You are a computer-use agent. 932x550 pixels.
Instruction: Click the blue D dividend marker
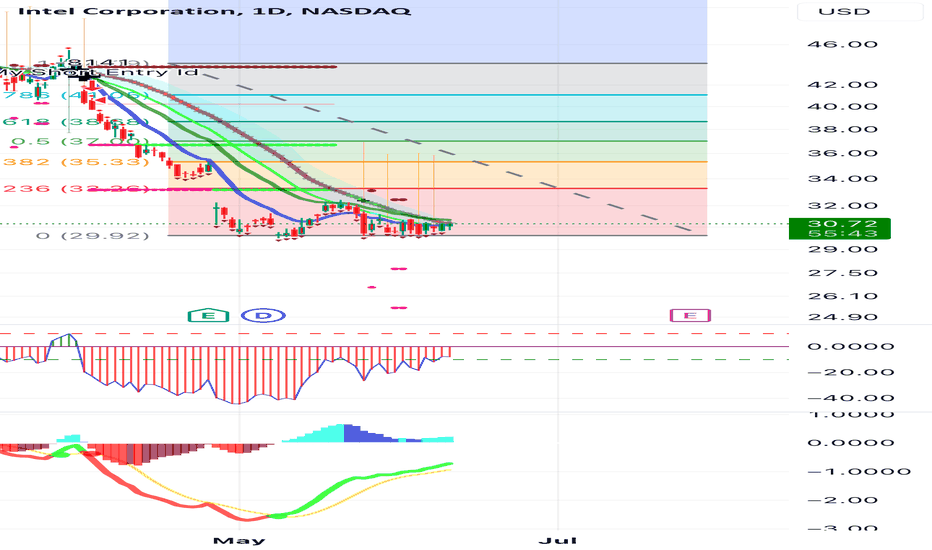(263, 315)
